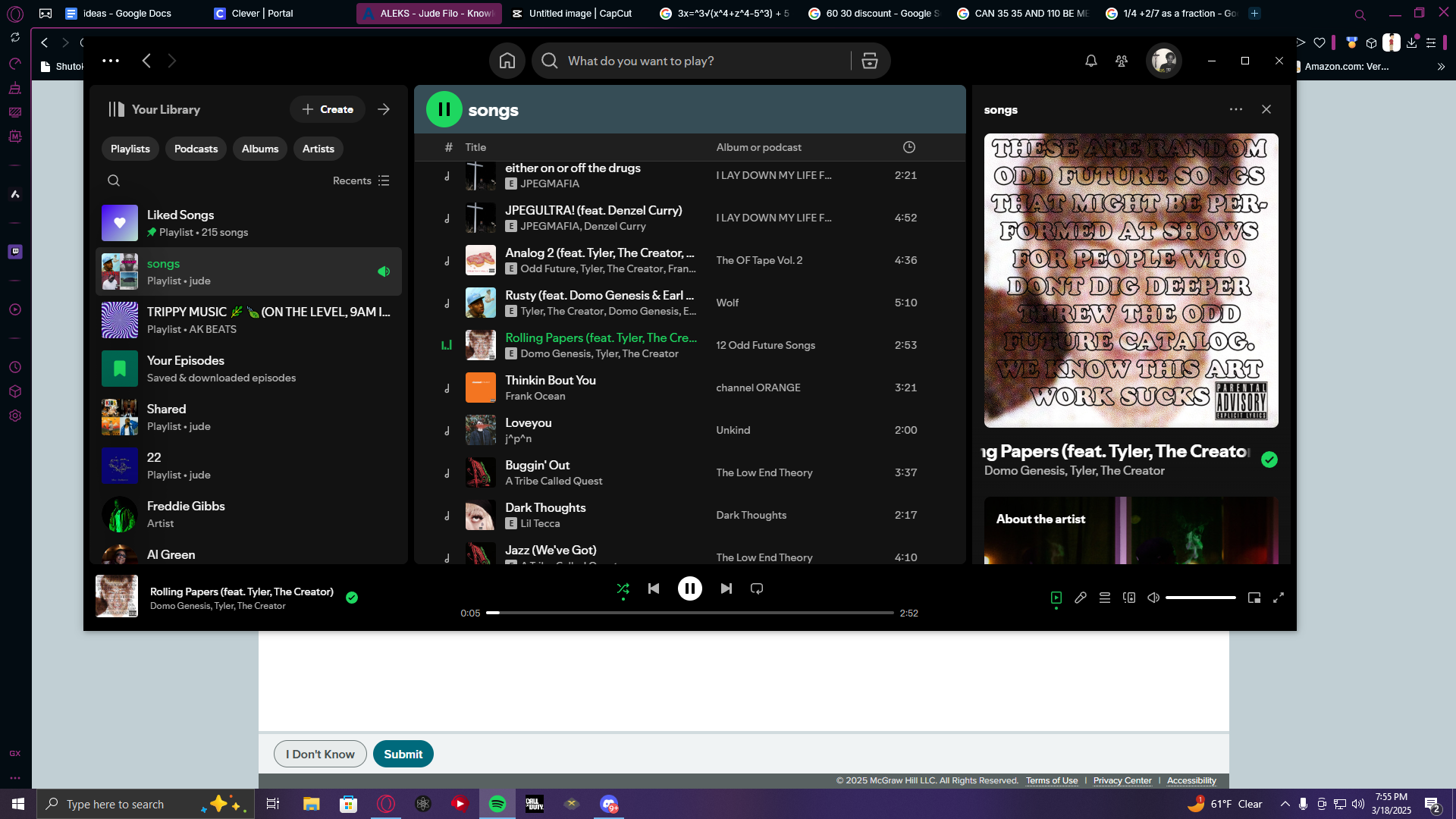The width and height of the screenshot is (1456, 819).
Task: Open Windows Start menu
Action: (x=18, y=804)
